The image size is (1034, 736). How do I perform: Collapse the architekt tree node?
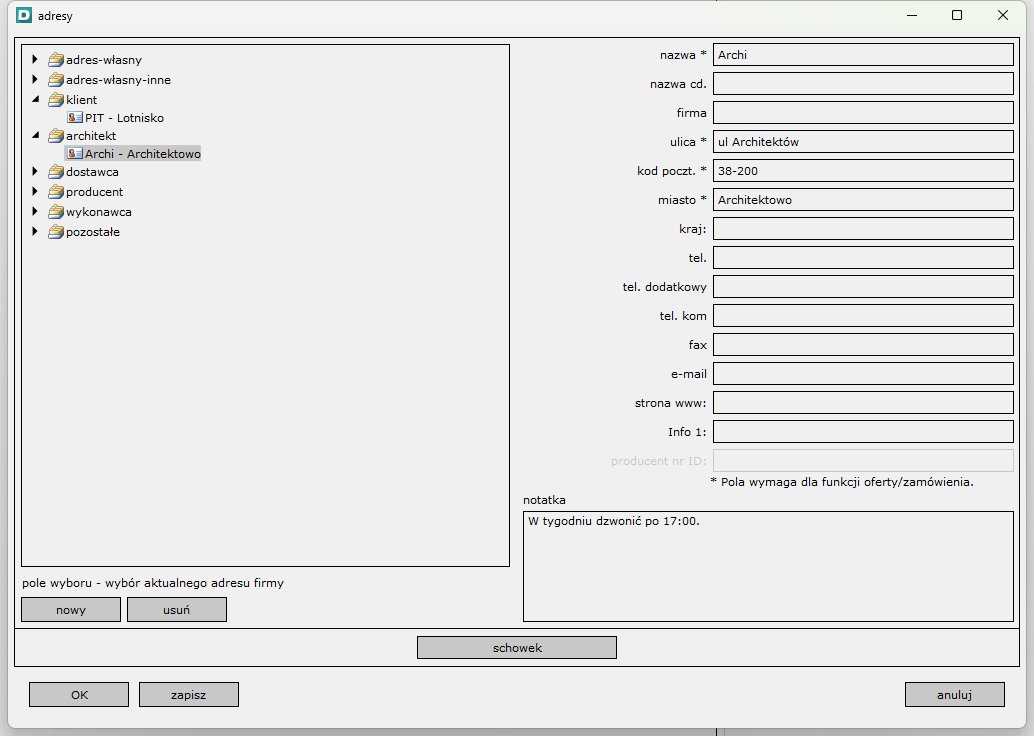pyautogui.click(x=35, y=136)
